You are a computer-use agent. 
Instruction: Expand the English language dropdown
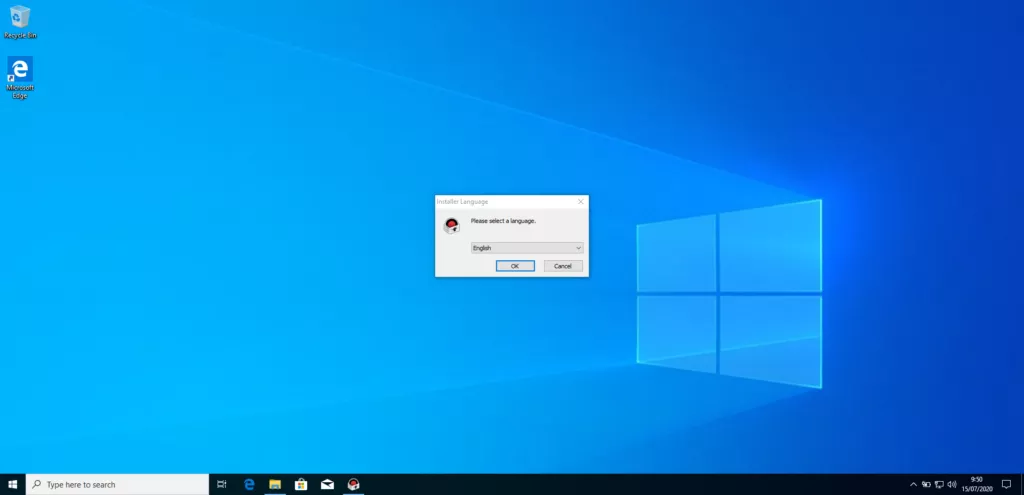click(527, 248)
